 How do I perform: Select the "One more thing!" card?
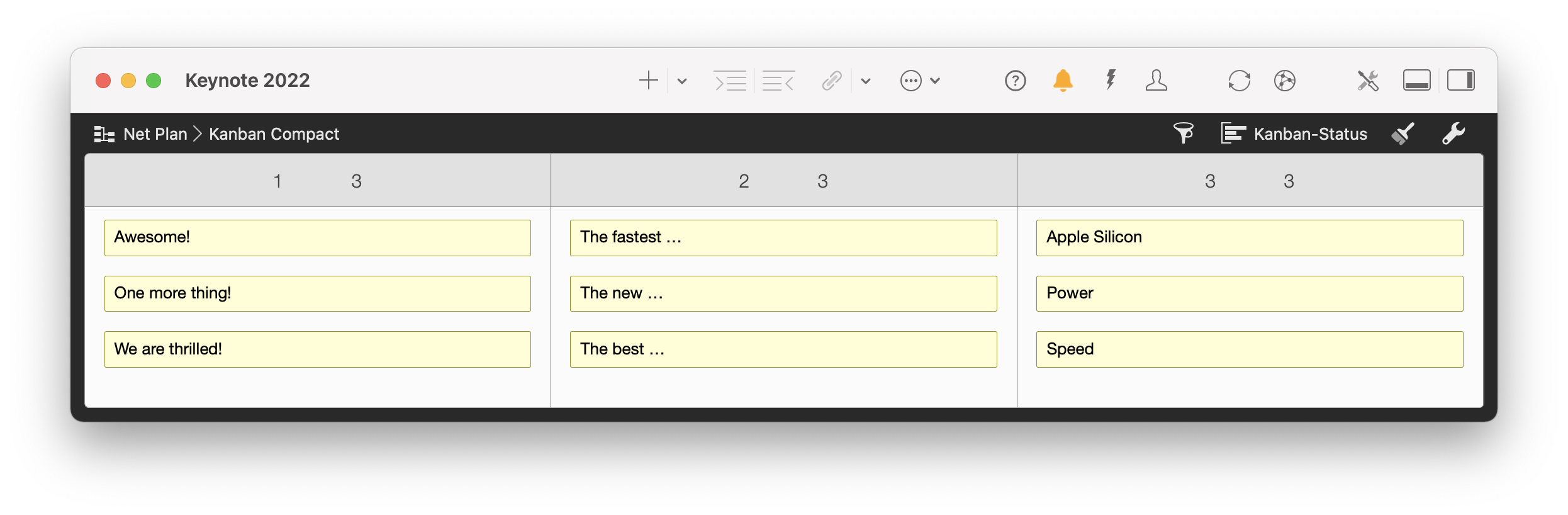[x=317, y=293]
